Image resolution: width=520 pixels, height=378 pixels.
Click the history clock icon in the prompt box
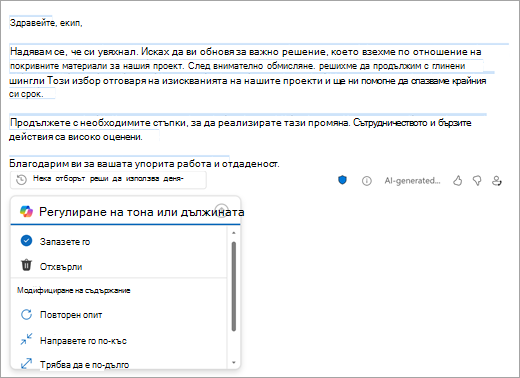(x=21, y=180)
